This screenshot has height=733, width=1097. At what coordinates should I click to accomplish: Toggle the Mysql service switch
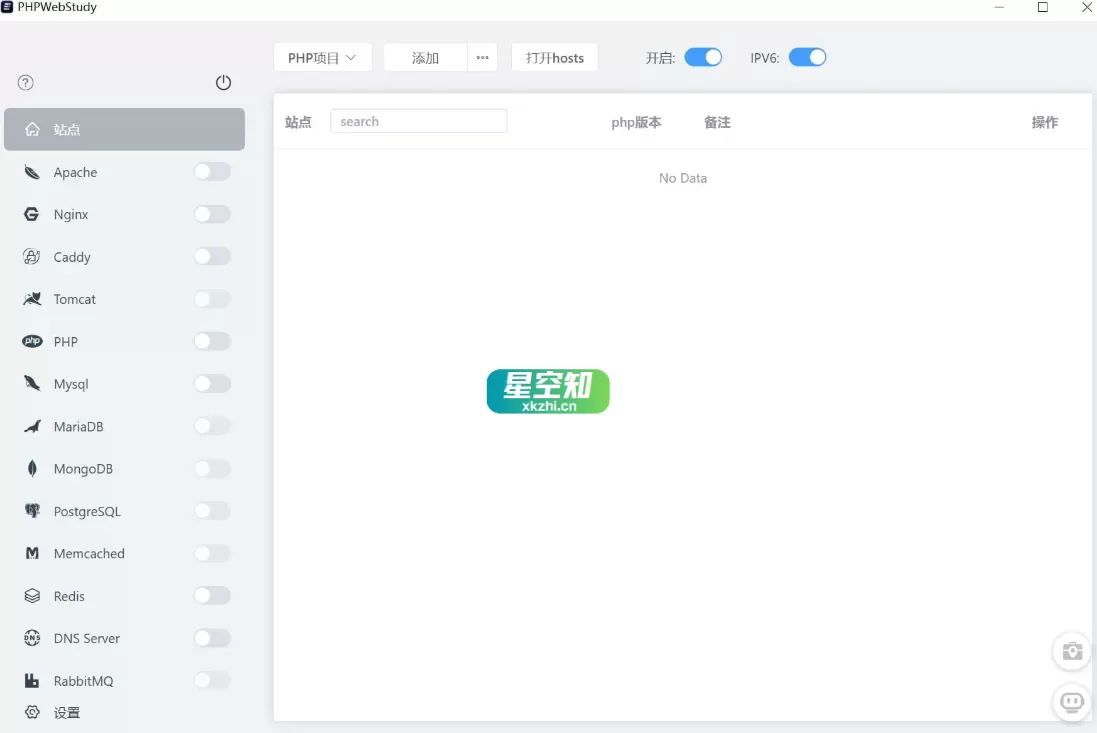point(212,383)
